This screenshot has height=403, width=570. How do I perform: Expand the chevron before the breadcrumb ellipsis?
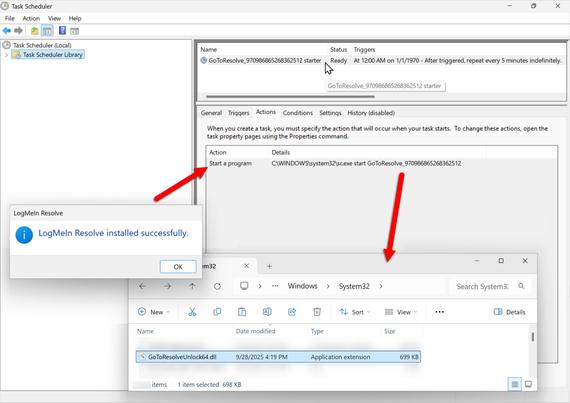point(260,286)
